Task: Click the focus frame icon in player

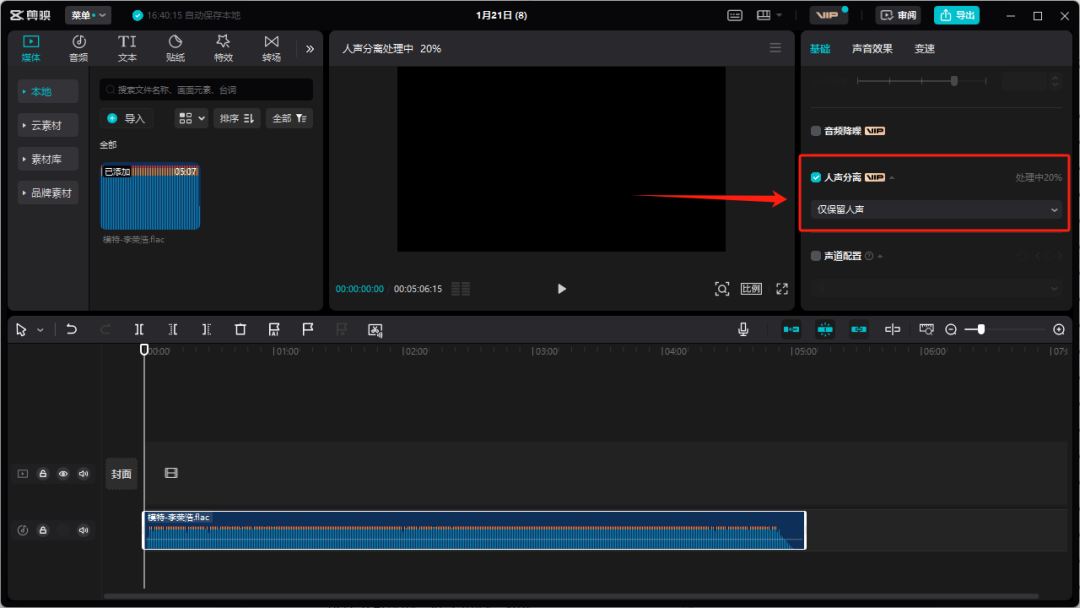Action: pyautogui.click(x=722, y=289)
